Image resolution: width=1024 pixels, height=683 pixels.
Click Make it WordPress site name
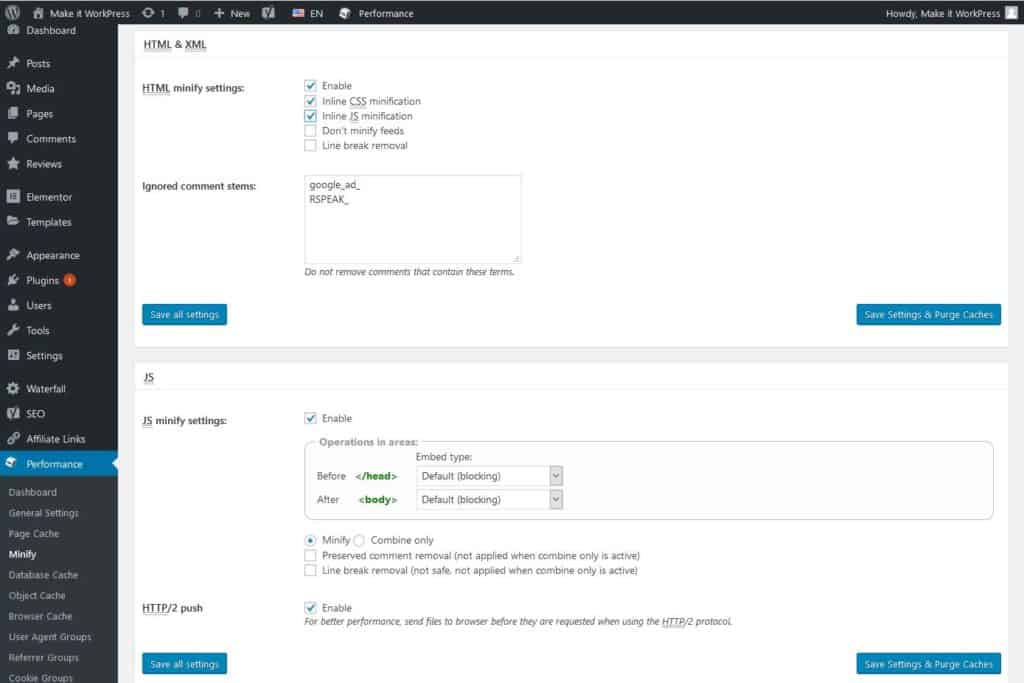tap(89, 13)
